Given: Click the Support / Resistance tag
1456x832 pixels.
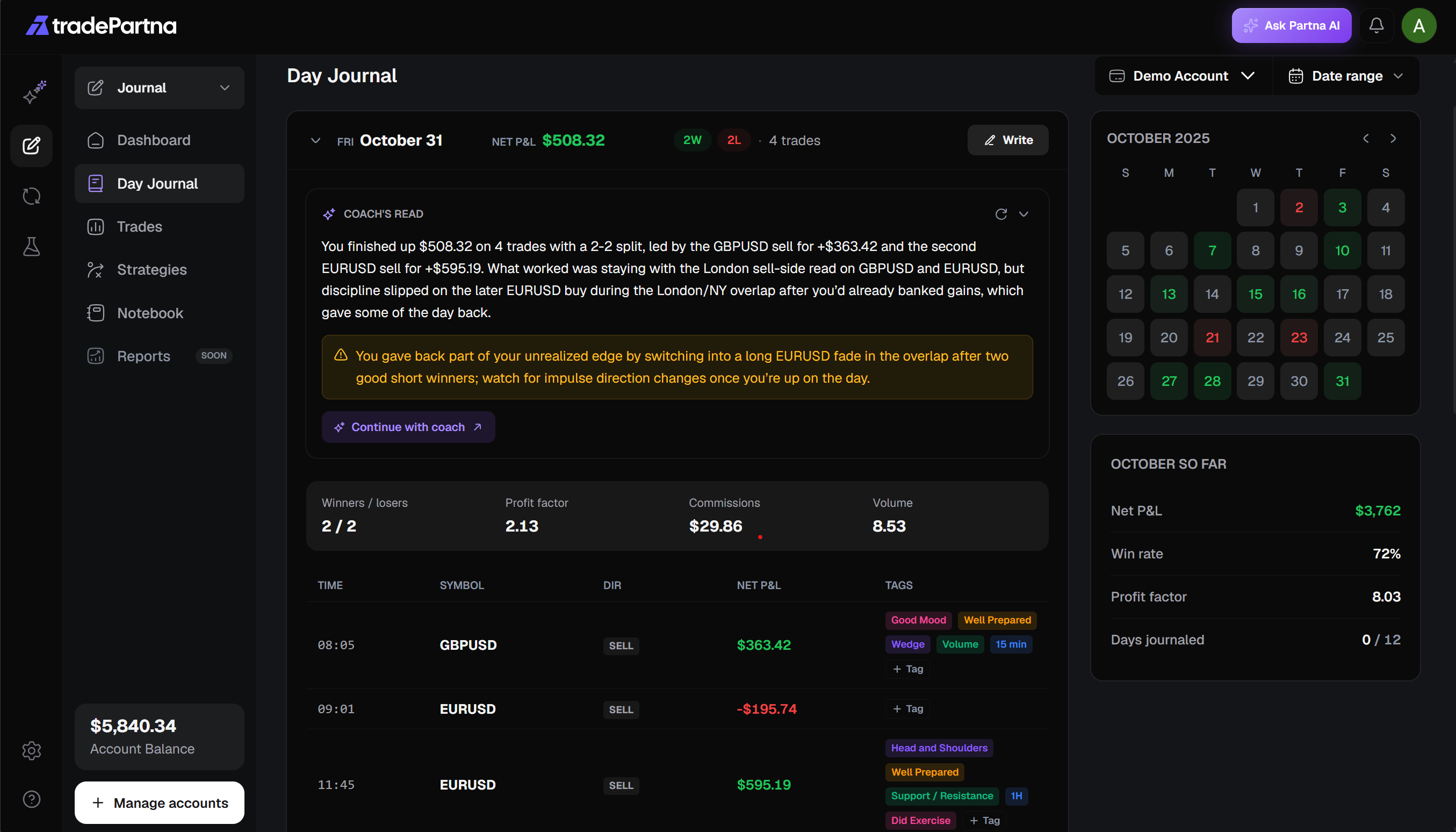Looking at the screenshot, I should tap(941, 795).
